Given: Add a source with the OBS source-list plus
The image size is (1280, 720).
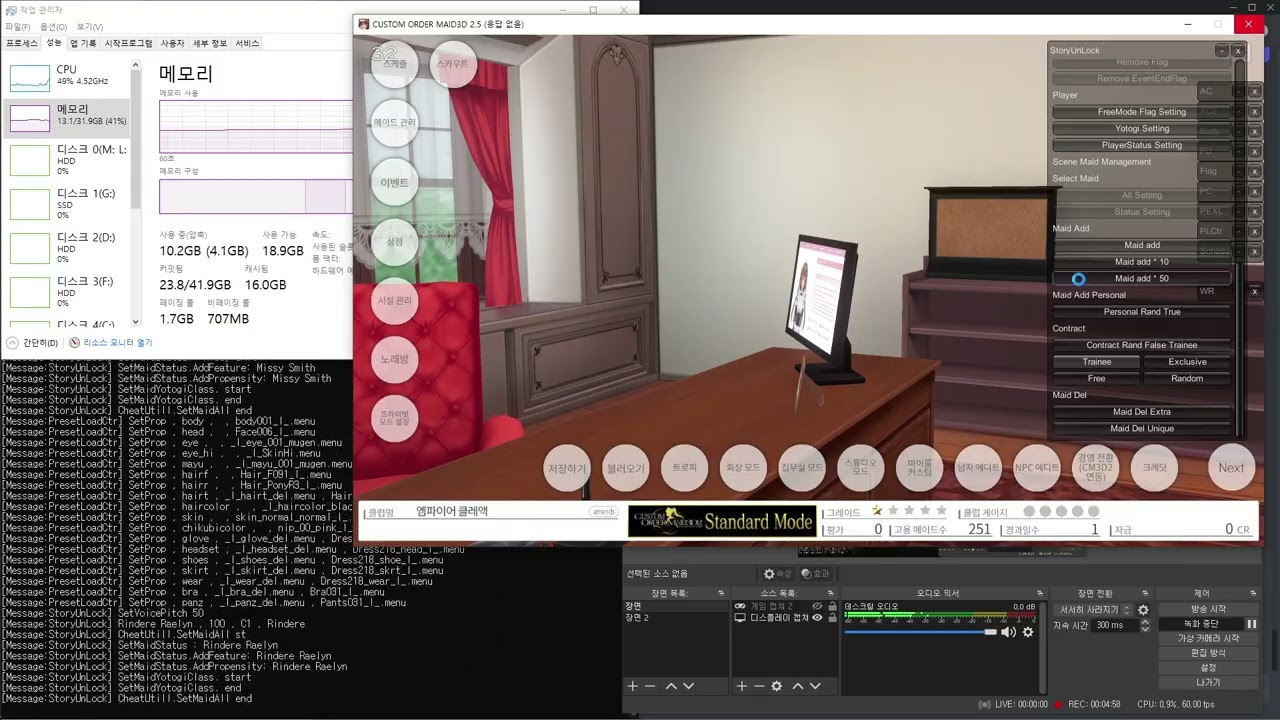Looking at the screenshot, I should point(742,686).
